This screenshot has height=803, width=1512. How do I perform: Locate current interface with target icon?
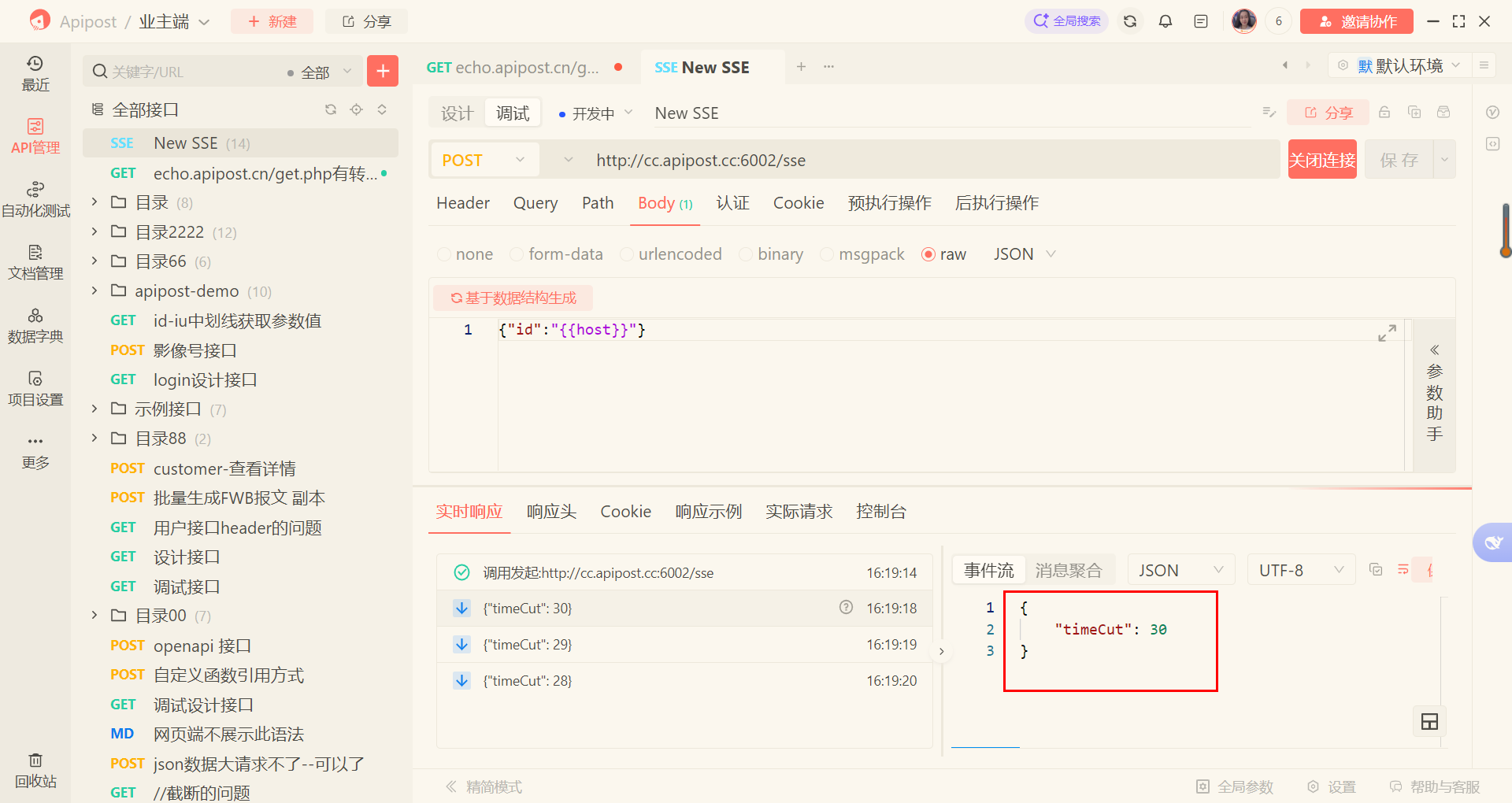tap(357, 109)
